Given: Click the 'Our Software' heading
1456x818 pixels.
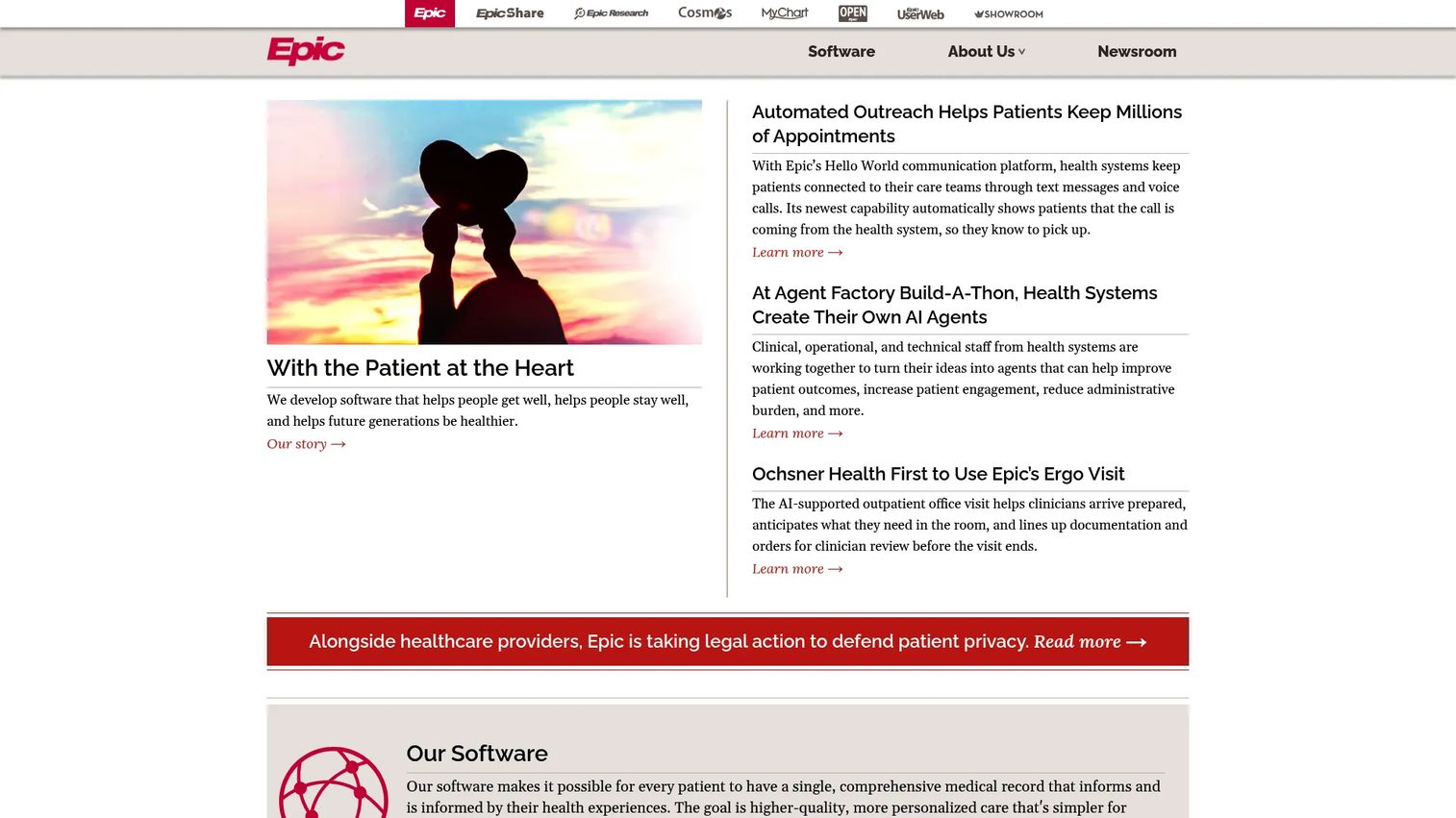Looking at the screenshot, I should (477, 754).
